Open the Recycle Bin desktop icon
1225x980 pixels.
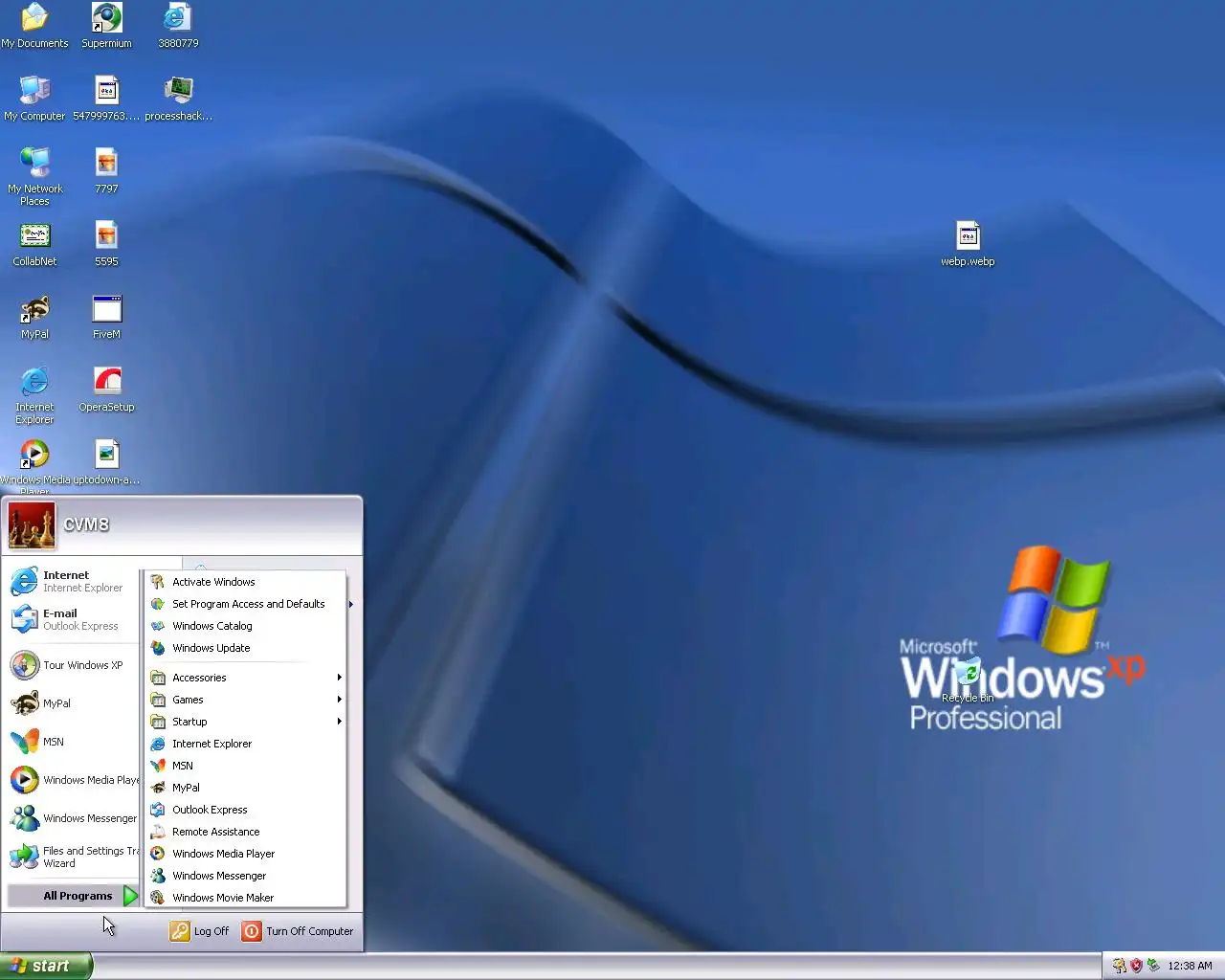coord(968,680)
